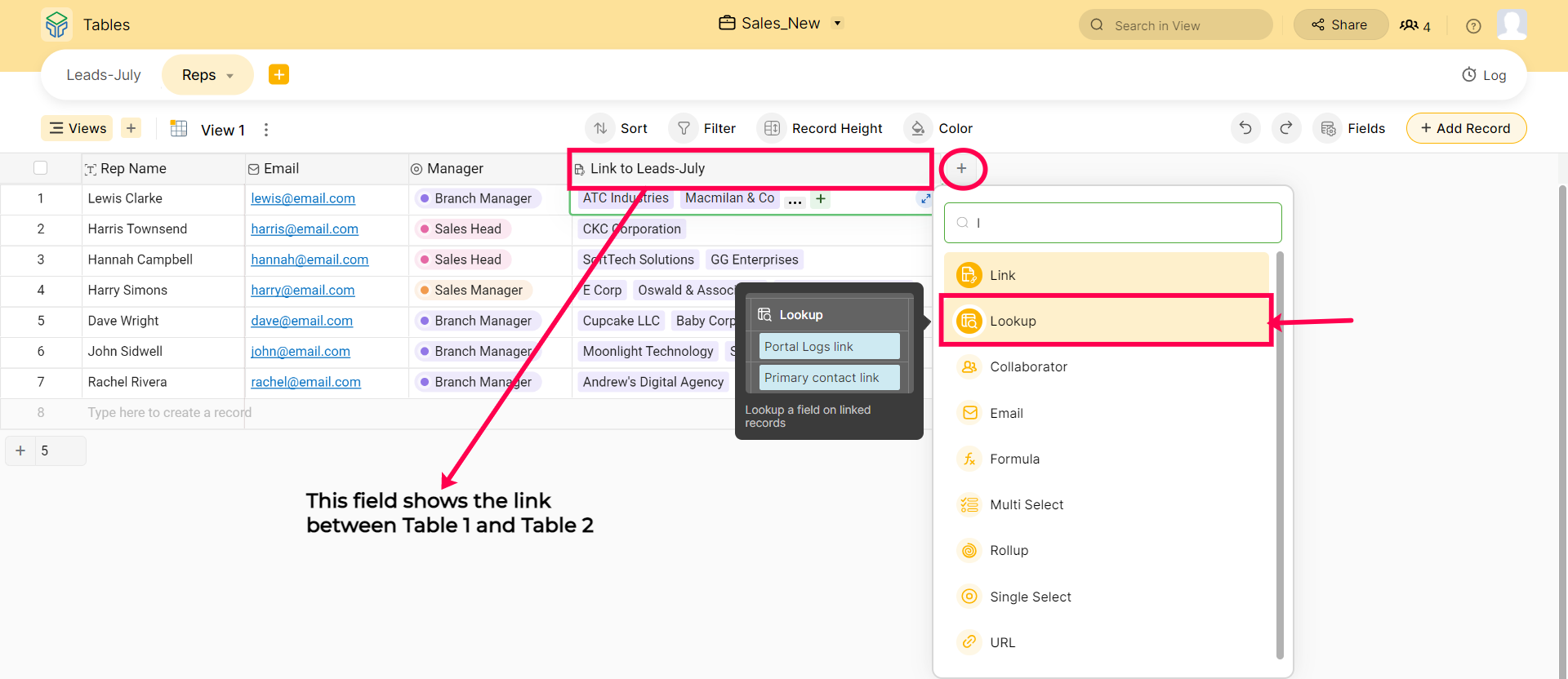Click the orange add table plus icon
This screenshot has height=679, width=1568.
(x=278, y=75)
